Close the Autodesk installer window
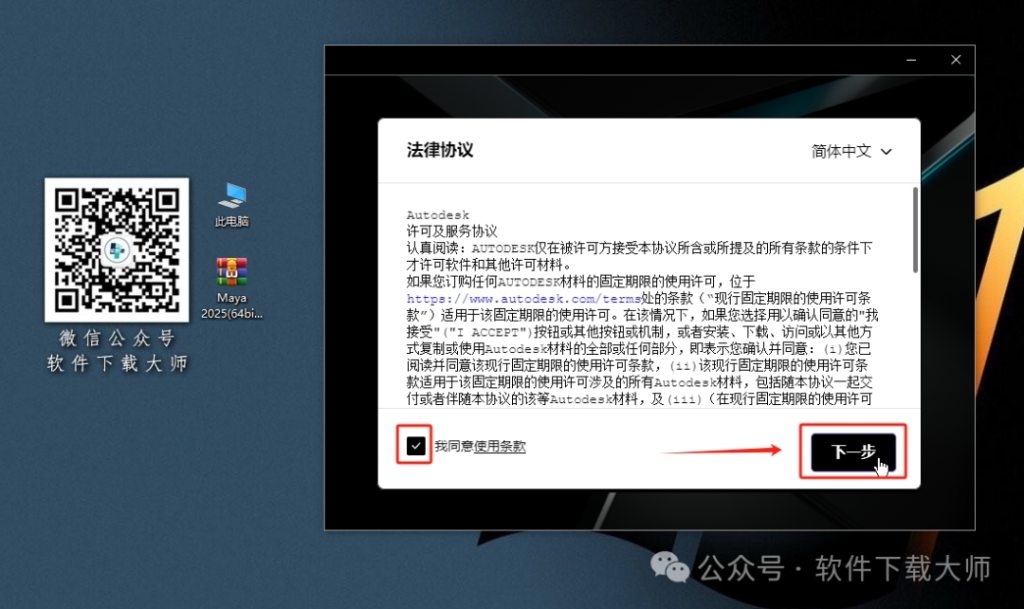This screenshot has height=609, width=1024. (956, 60)
